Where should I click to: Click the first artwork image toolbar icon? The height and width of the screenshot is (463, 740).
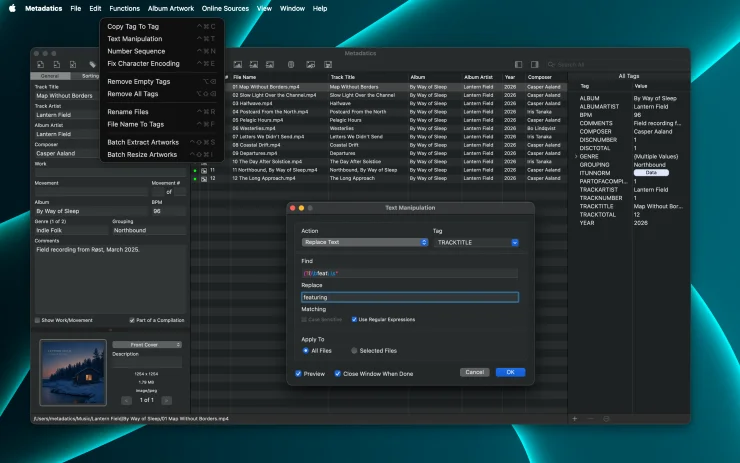click(238, 65)
